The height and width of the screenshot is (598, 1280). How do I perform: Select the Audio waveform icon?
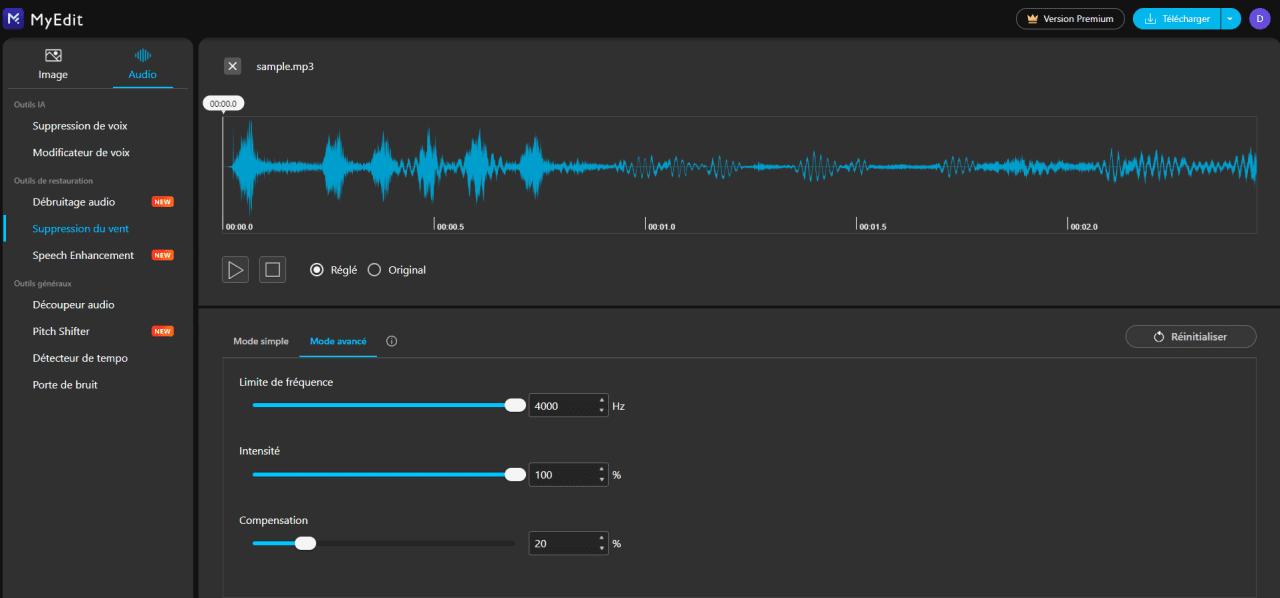coord(142,56)
